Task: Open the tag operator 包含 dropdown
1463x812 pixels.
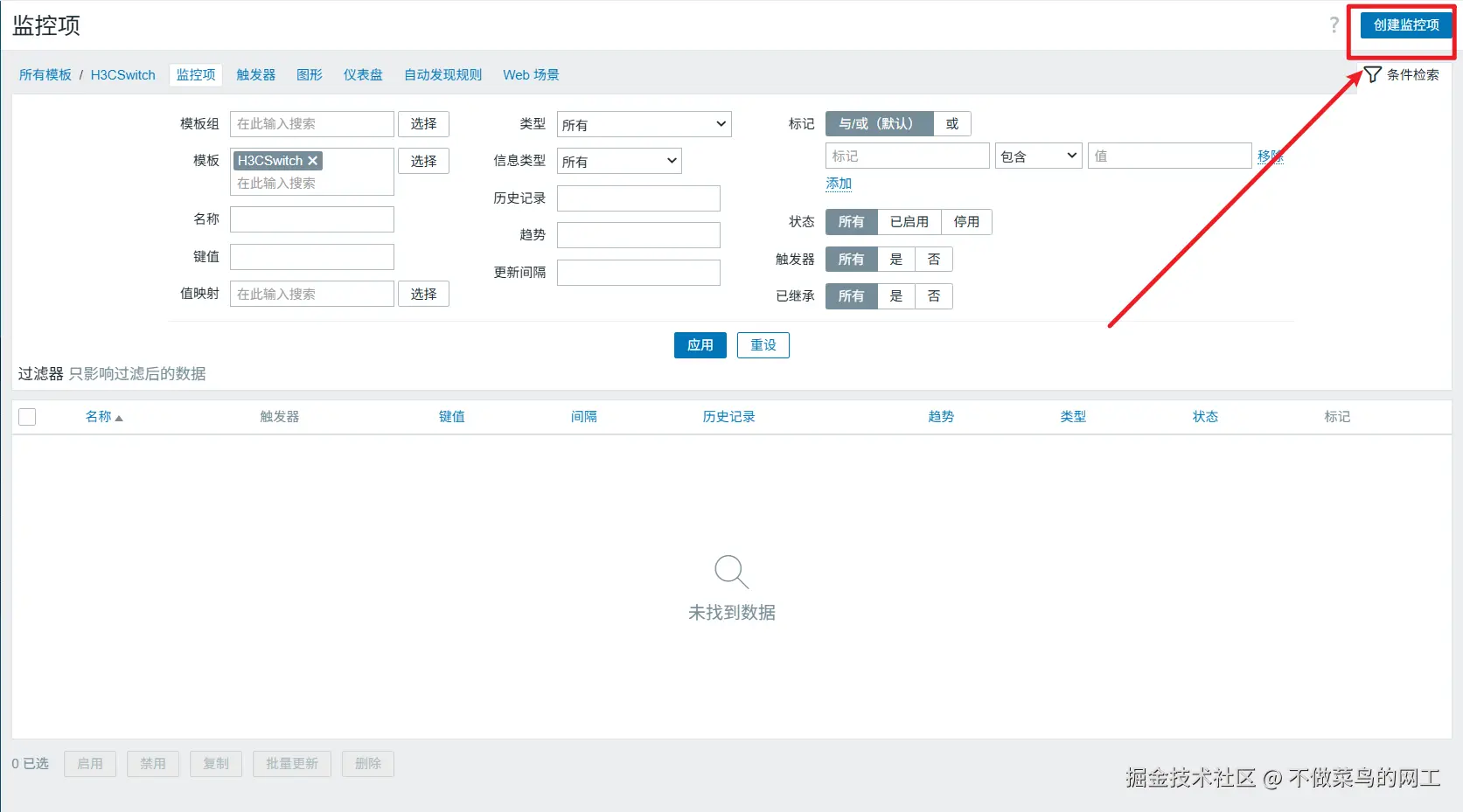Action: pyautogui.click(x=1039, y=156)
